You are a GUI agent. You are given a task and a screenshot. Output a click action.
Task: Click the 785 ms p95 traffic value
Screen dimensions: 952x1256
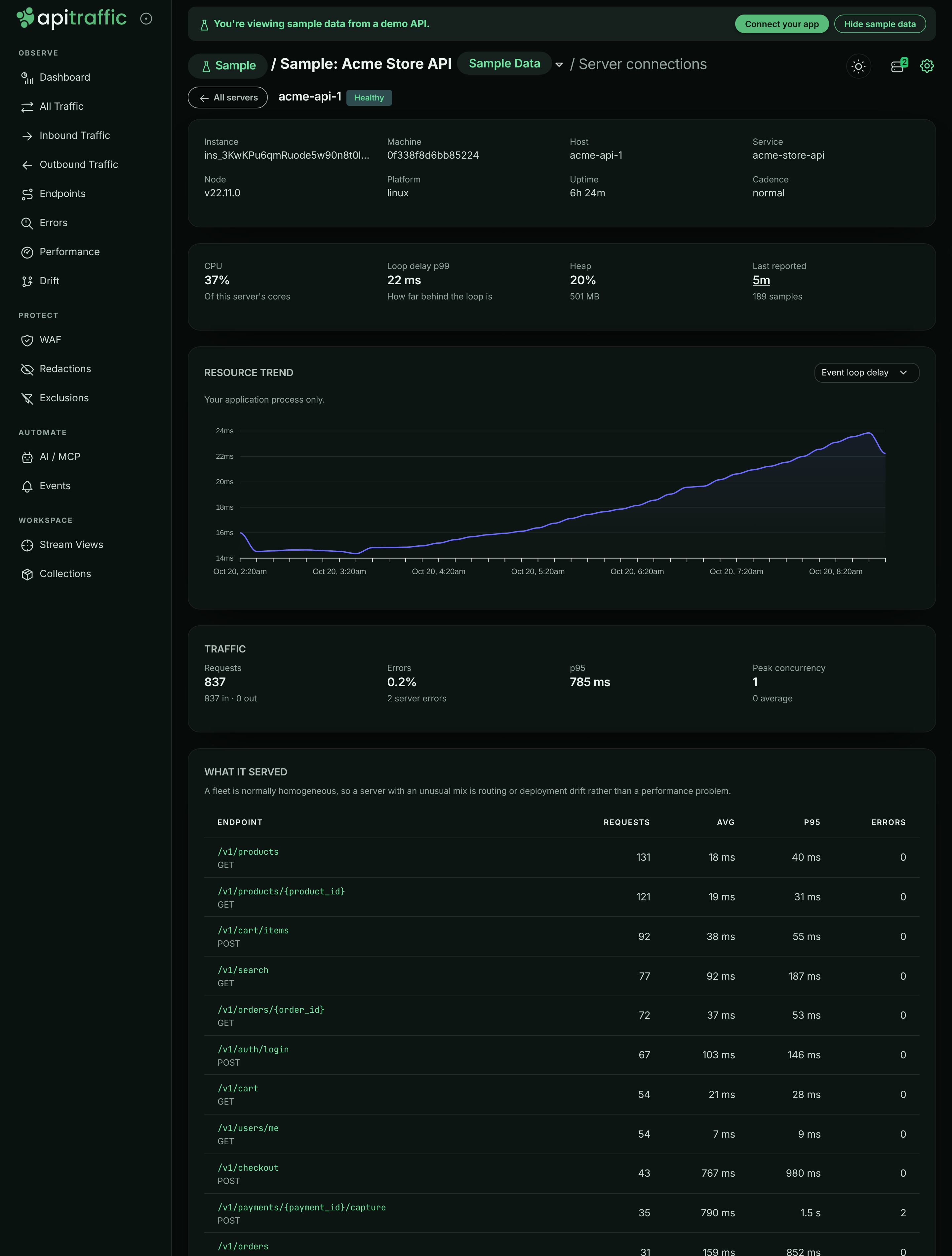point(590,682)
